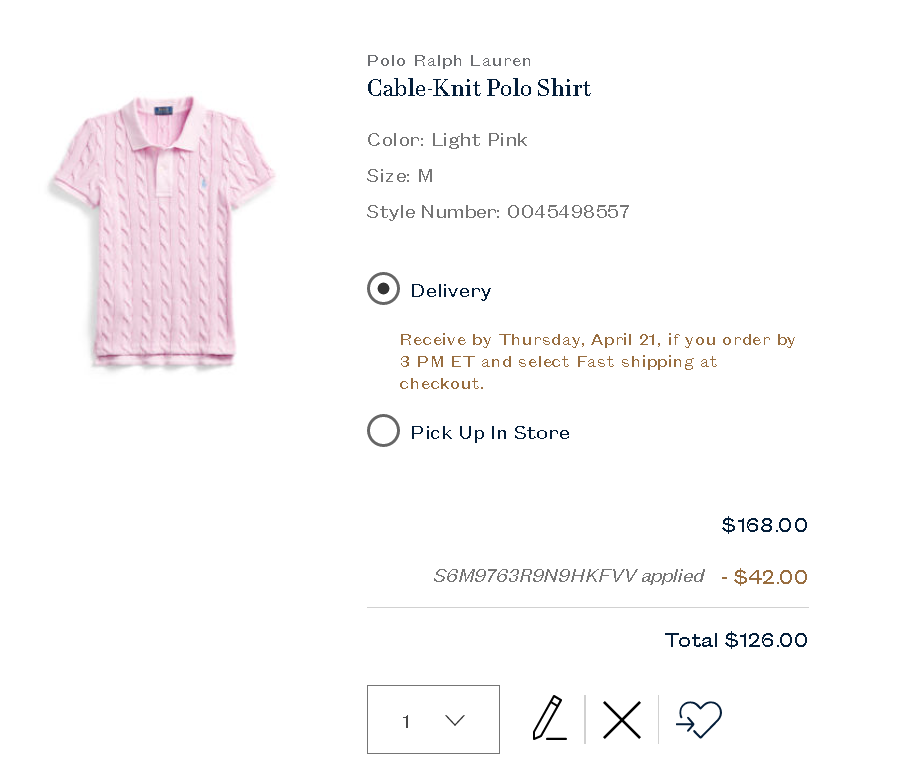The image size is (921, 780).
Task: Open the pink polo shirt product image
Action: click(163, 234)
